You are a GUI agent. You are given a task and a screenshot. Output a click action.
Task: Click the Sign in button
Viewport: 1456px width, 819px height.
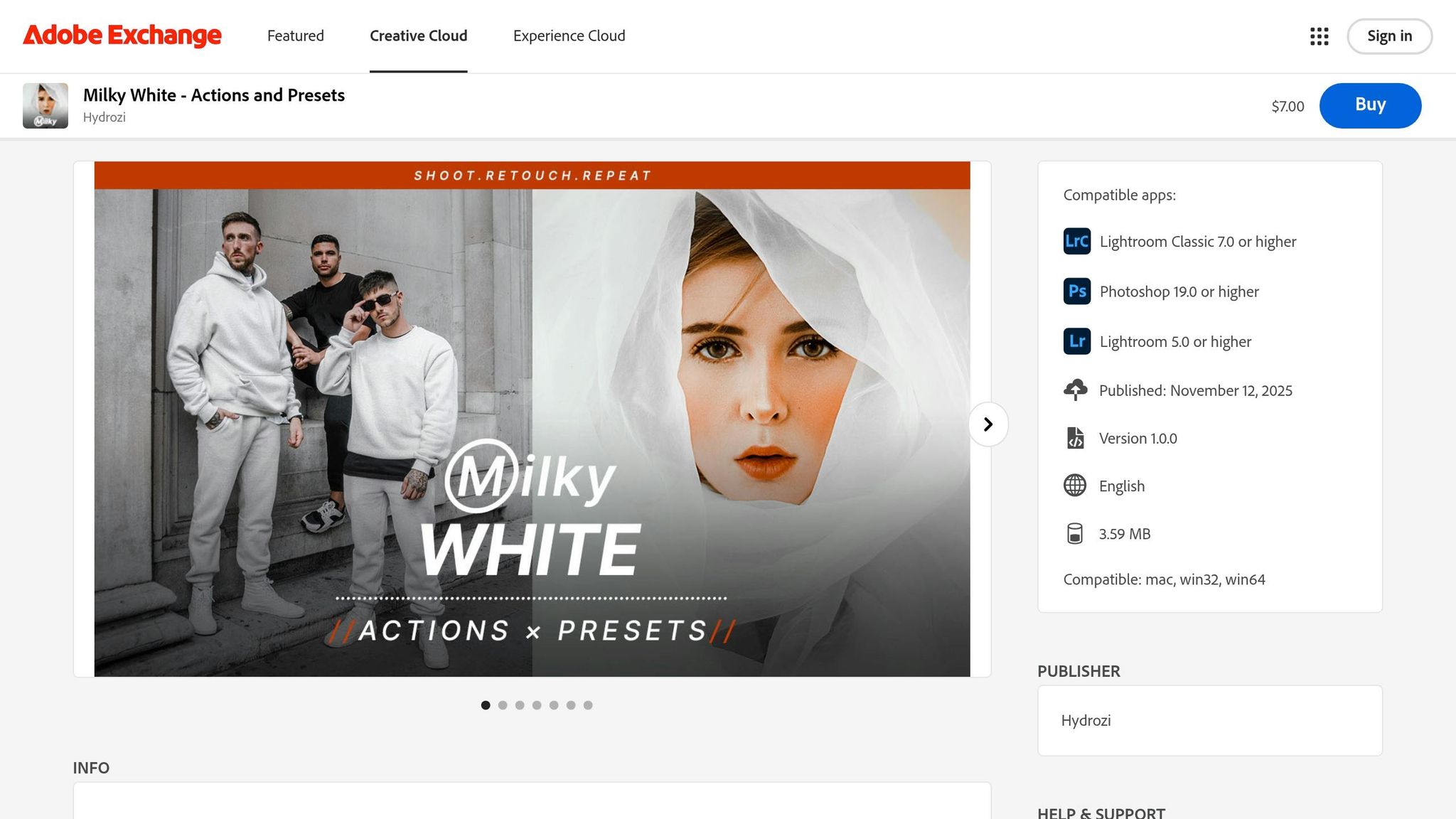click(x=1390, y=36)
